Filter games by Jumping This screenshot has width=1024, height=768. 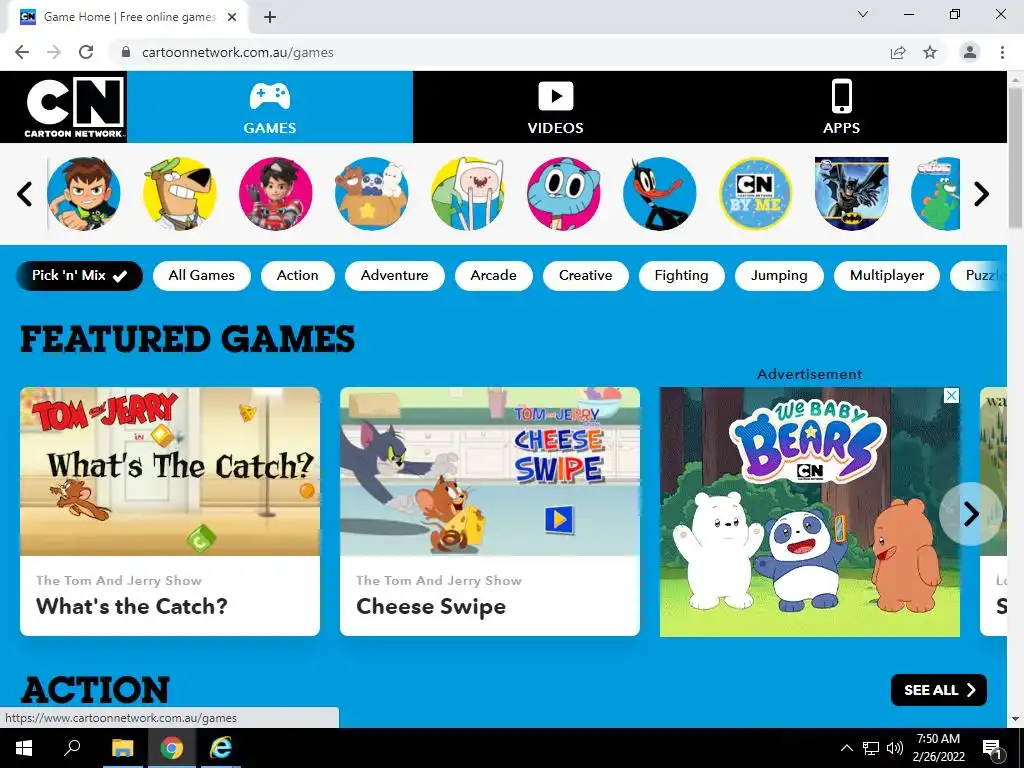(779, 276)
